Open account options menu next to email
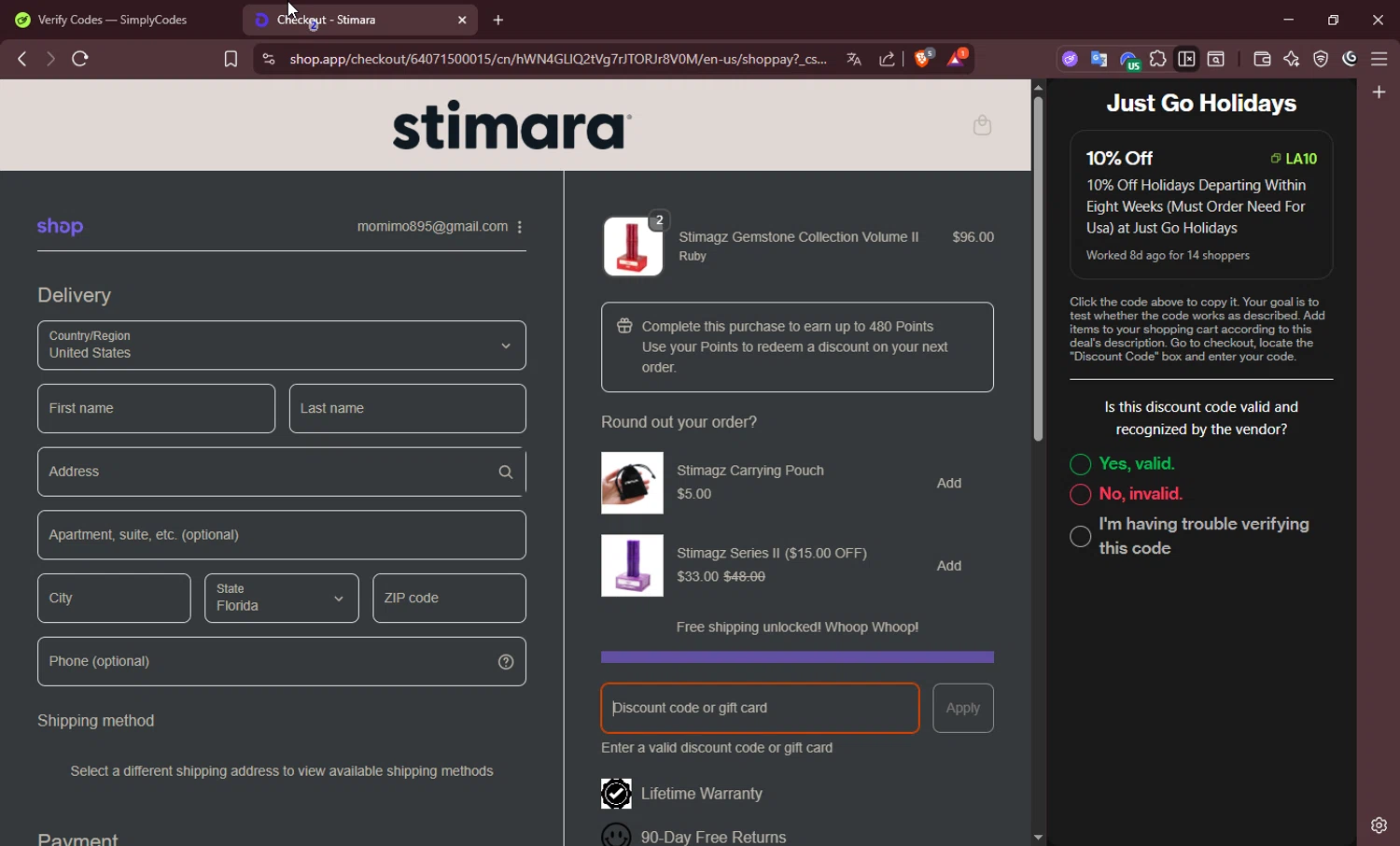The image size is (1400, 846). tap(520, 227)
